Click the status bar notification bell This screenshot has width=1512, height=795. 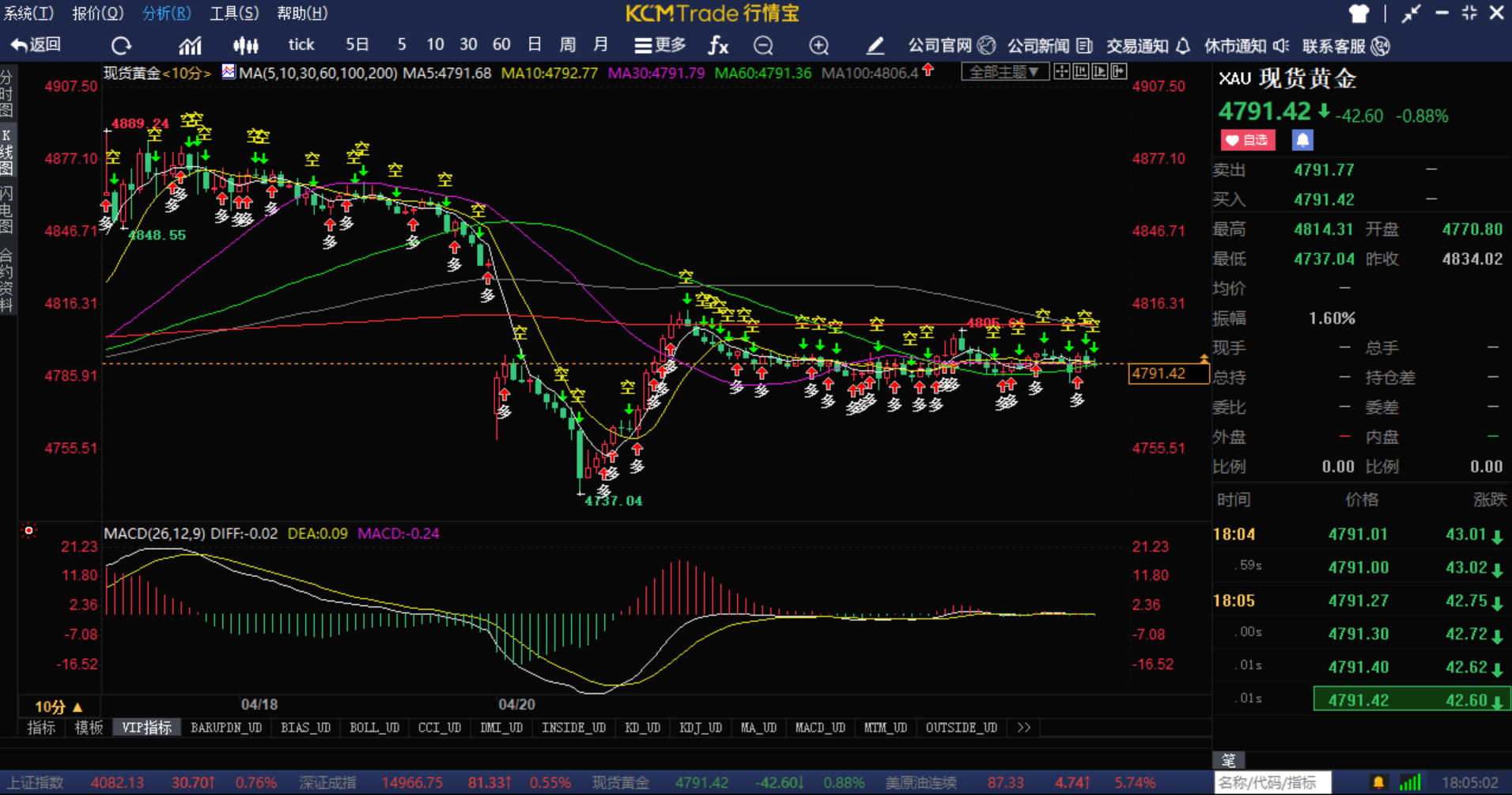point(1378,782)
